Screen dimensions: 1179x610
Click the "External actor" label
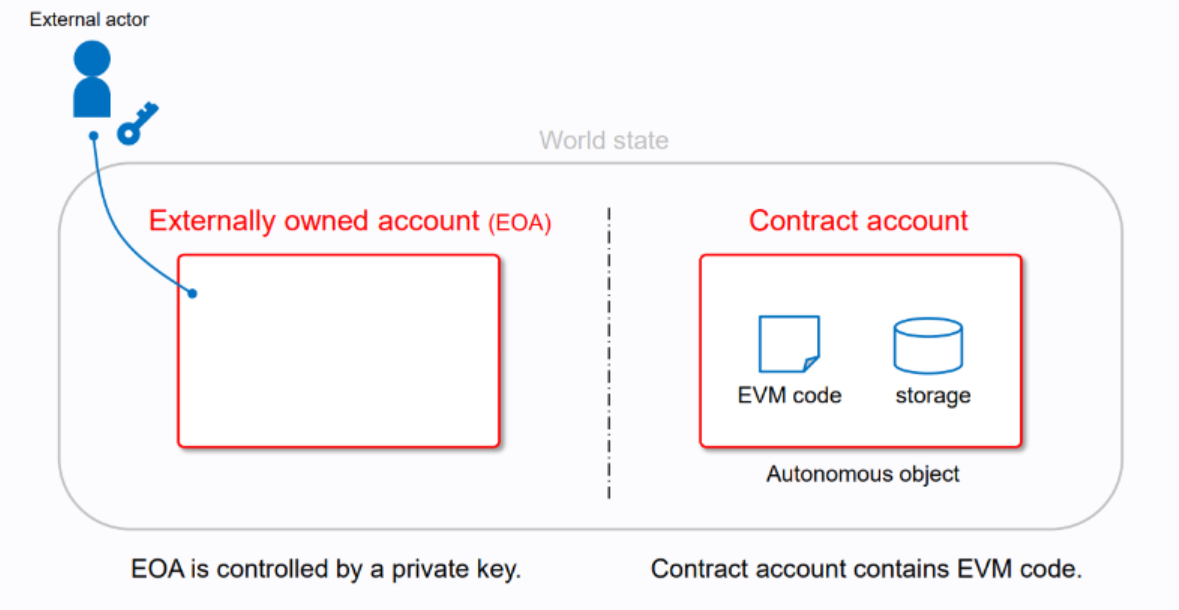coord(89,19)
